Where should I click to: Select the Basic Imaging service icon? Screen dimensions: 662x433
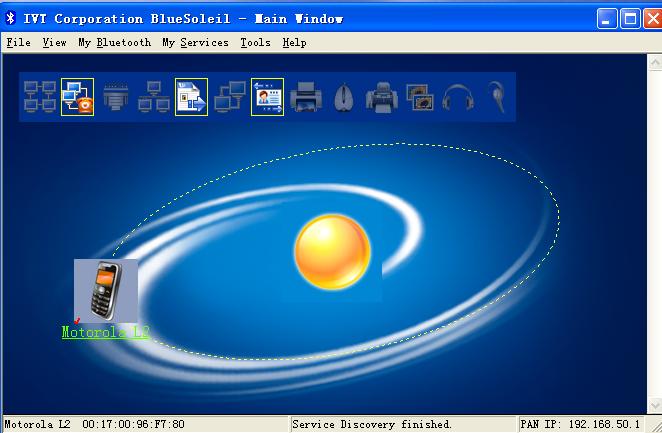pos(420,97)
